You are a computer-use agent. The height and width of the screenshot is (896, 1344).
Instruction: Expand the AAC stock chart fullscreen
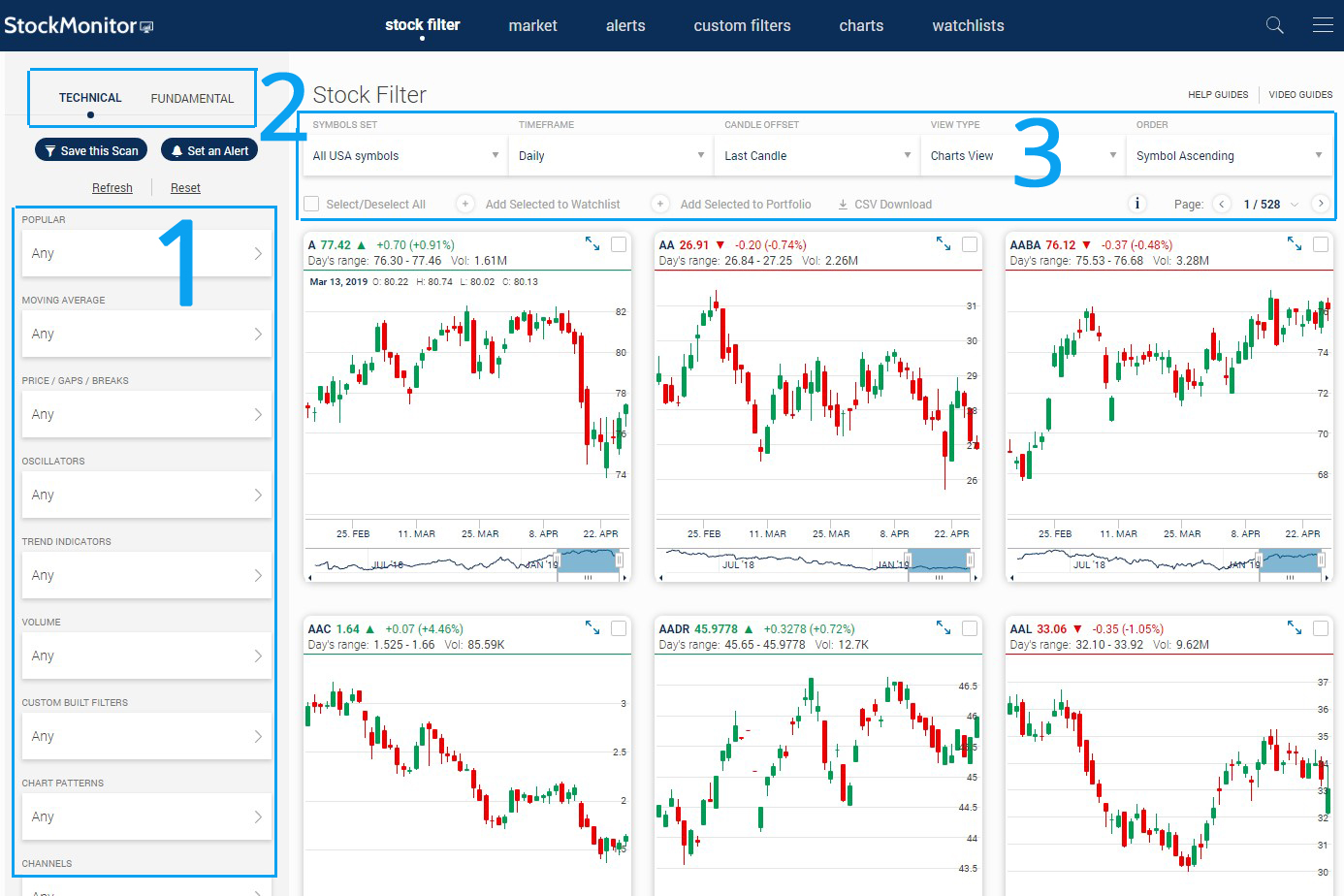(x=592, y=628)
